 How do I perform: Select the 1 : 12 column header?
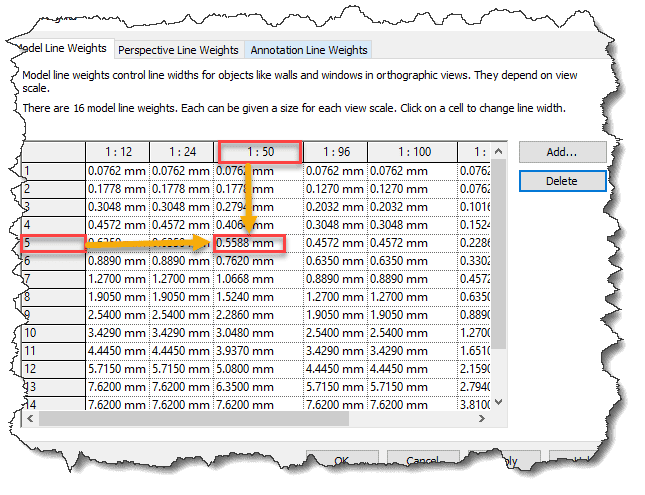tap(118, 152)
